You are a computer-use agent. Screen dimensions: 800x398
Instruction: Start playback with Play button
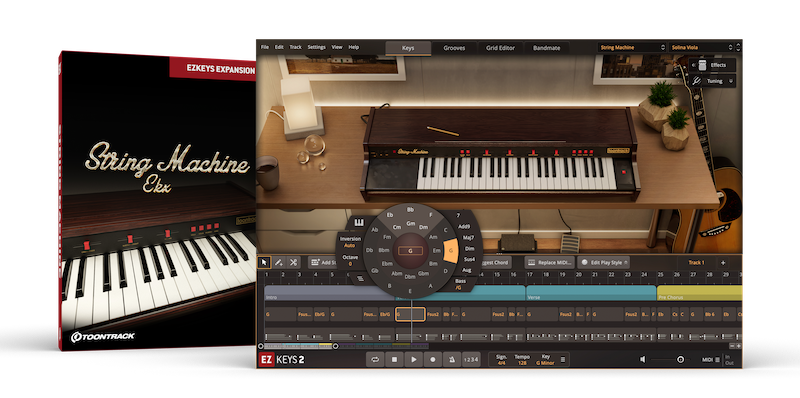coord(414,359)
